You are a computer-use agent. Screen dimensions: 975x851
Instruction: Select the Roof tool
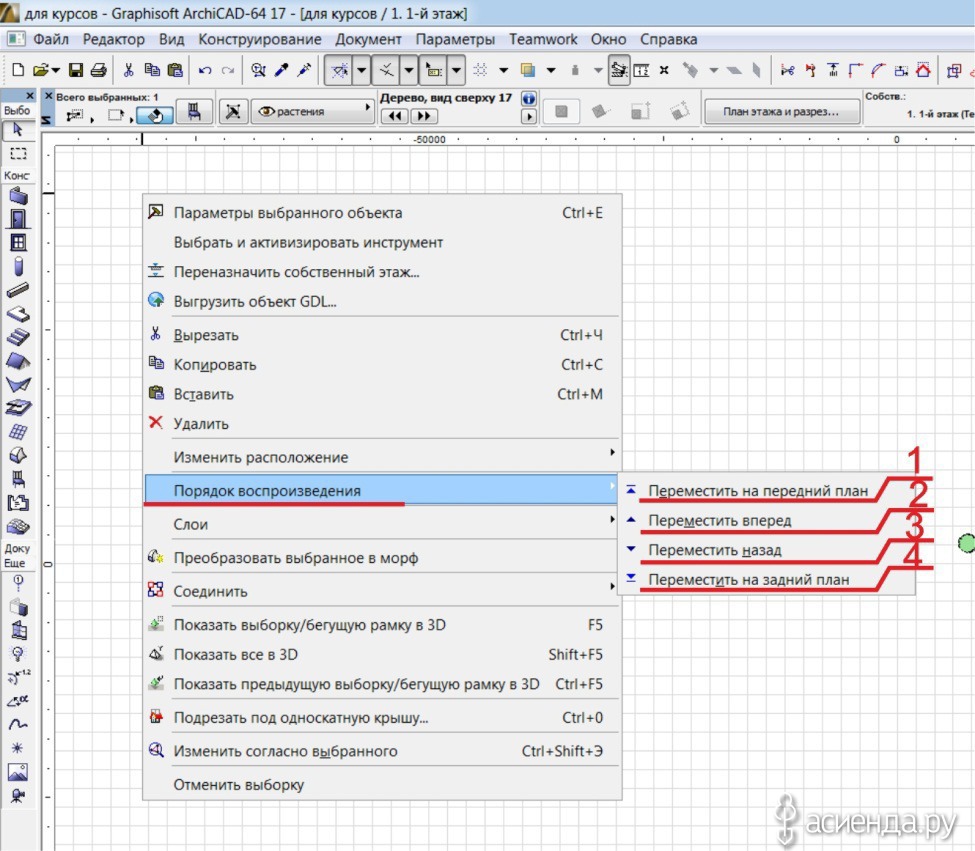pos(18,361)
